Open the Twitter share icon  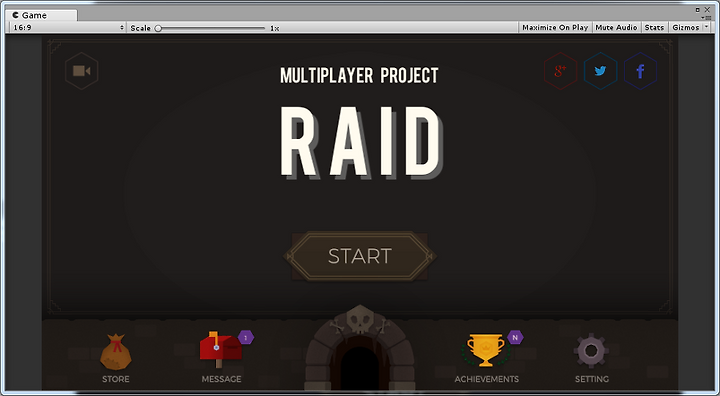pos(600,71)
